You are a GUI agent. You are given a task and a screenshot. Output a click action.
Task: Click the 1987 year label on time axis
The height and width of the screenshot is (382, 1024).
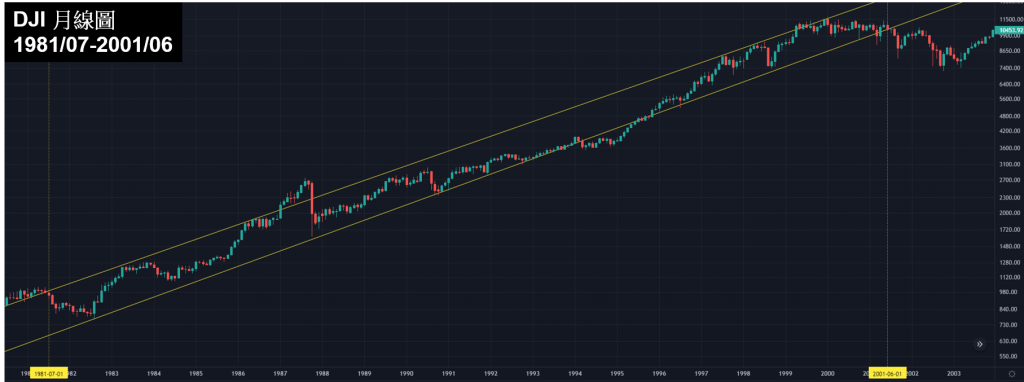coord(280,374)
